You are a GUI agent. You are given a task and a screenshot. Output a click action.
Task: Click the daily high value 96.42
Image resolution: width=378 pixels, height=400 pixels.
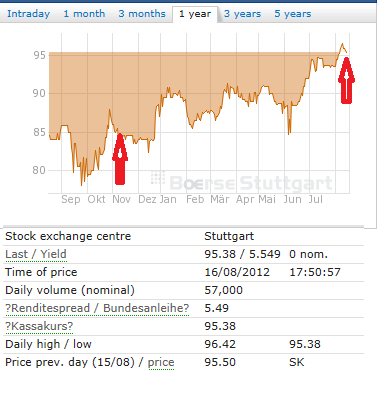coord(220,344)
